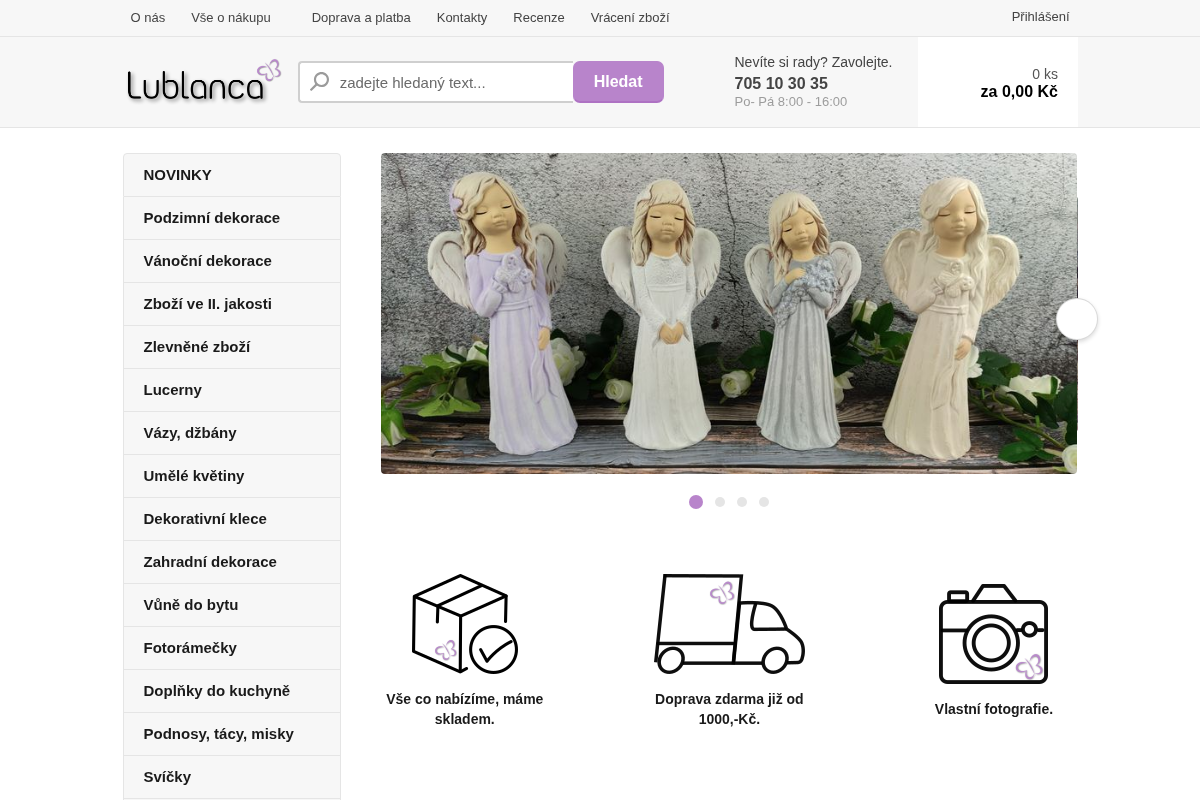Image resolution: width=1200 pixels, height=800 pixels.
Task: Focus the search text field
Action: point(436,82)
